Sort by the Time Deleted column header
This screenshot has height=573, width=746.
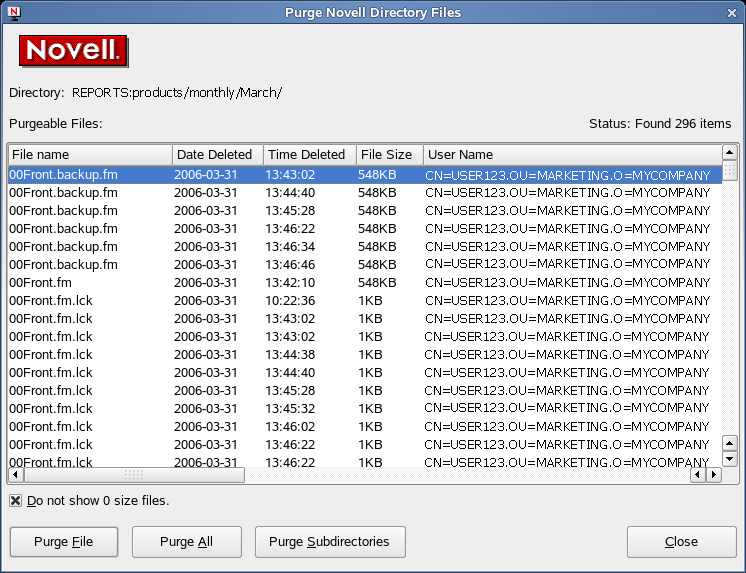(x=310, y=155)
